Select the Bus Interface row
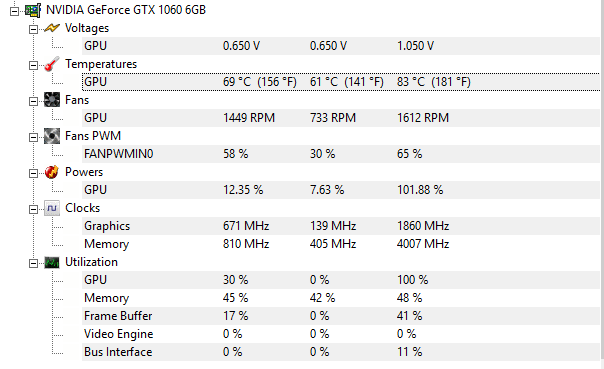 pyautogui.click(x=341, y=352)
